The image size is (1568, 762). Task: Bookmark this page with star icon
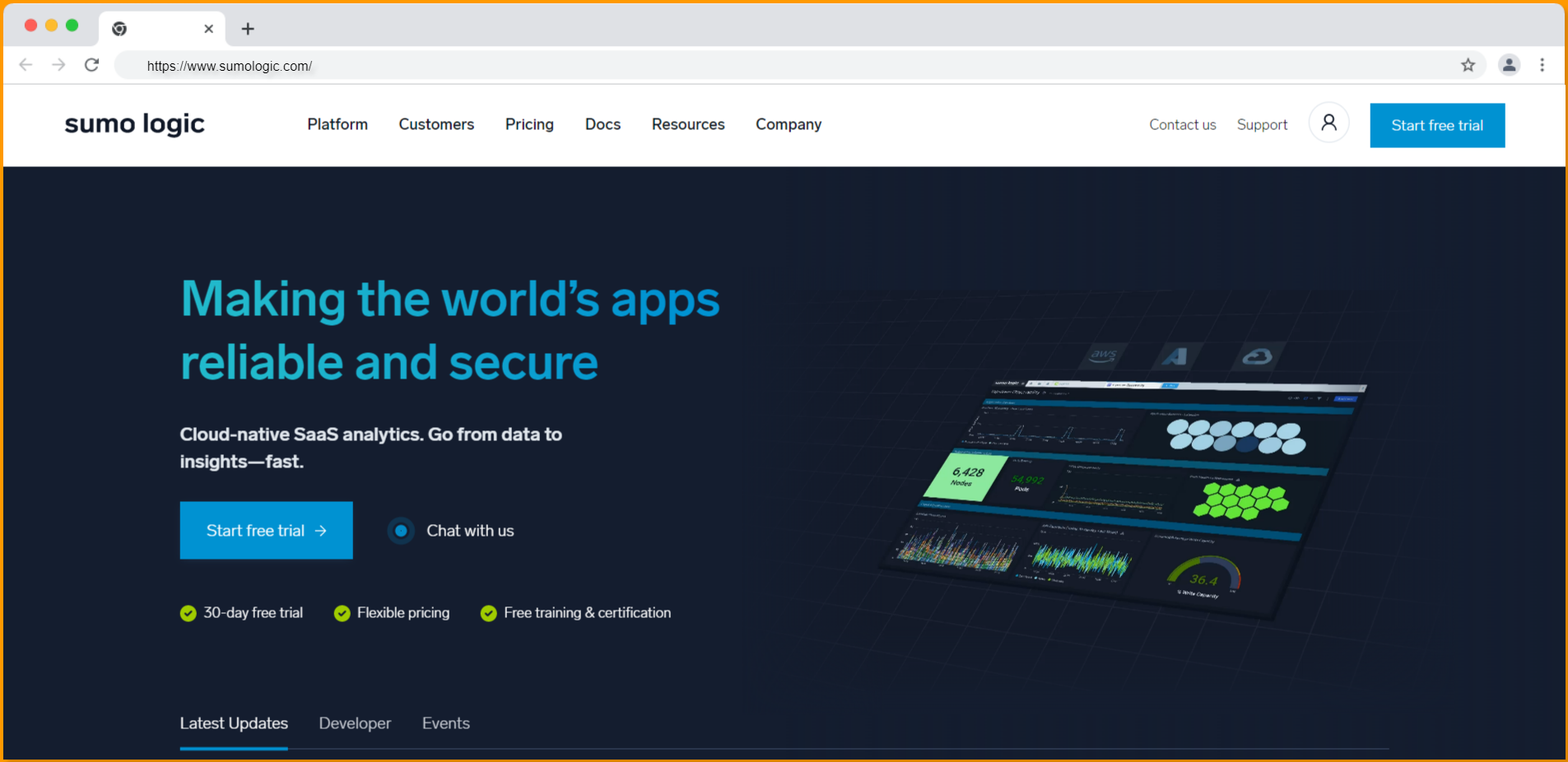point(1468,65)
